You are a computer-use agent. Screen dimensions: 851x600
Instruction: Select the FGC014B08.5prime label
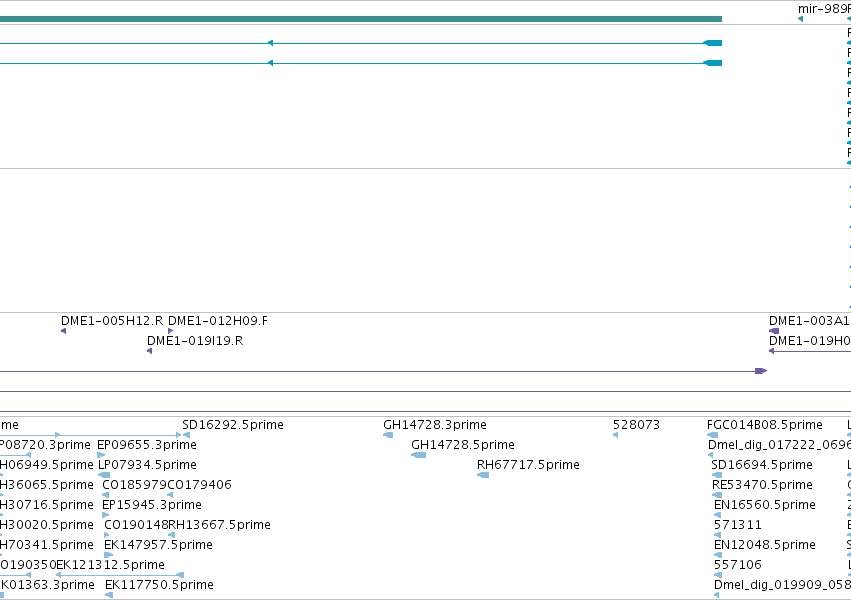(x=765, y=425)
